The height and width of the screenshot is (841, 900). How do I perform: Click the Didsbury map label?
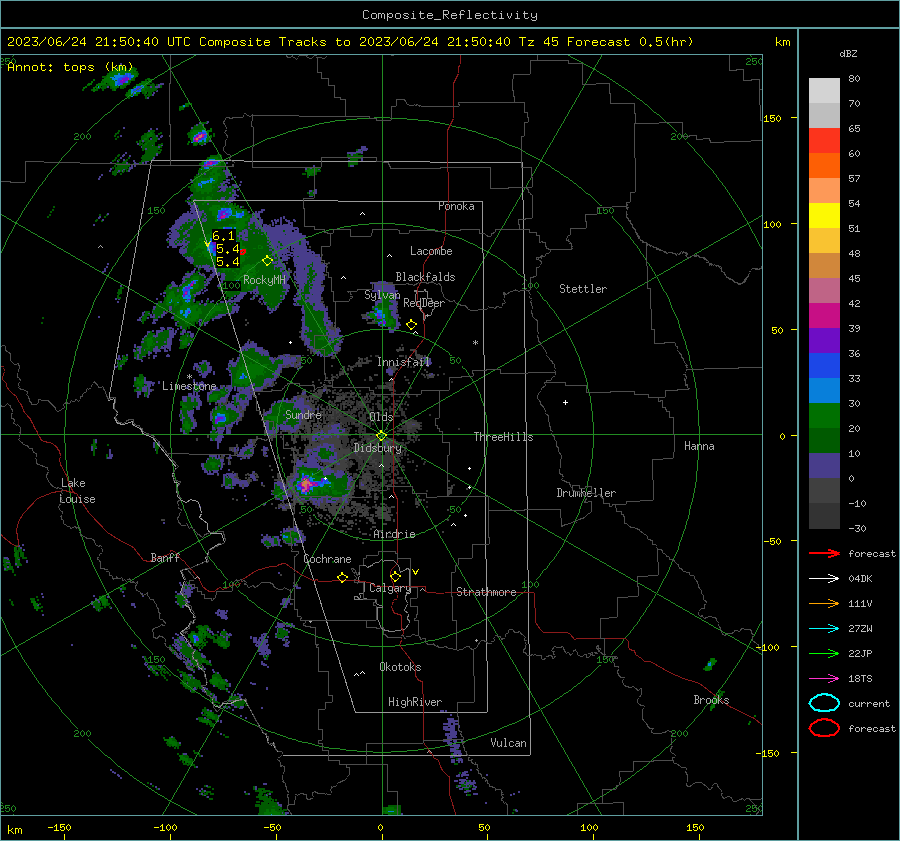(x=377, y=448)
